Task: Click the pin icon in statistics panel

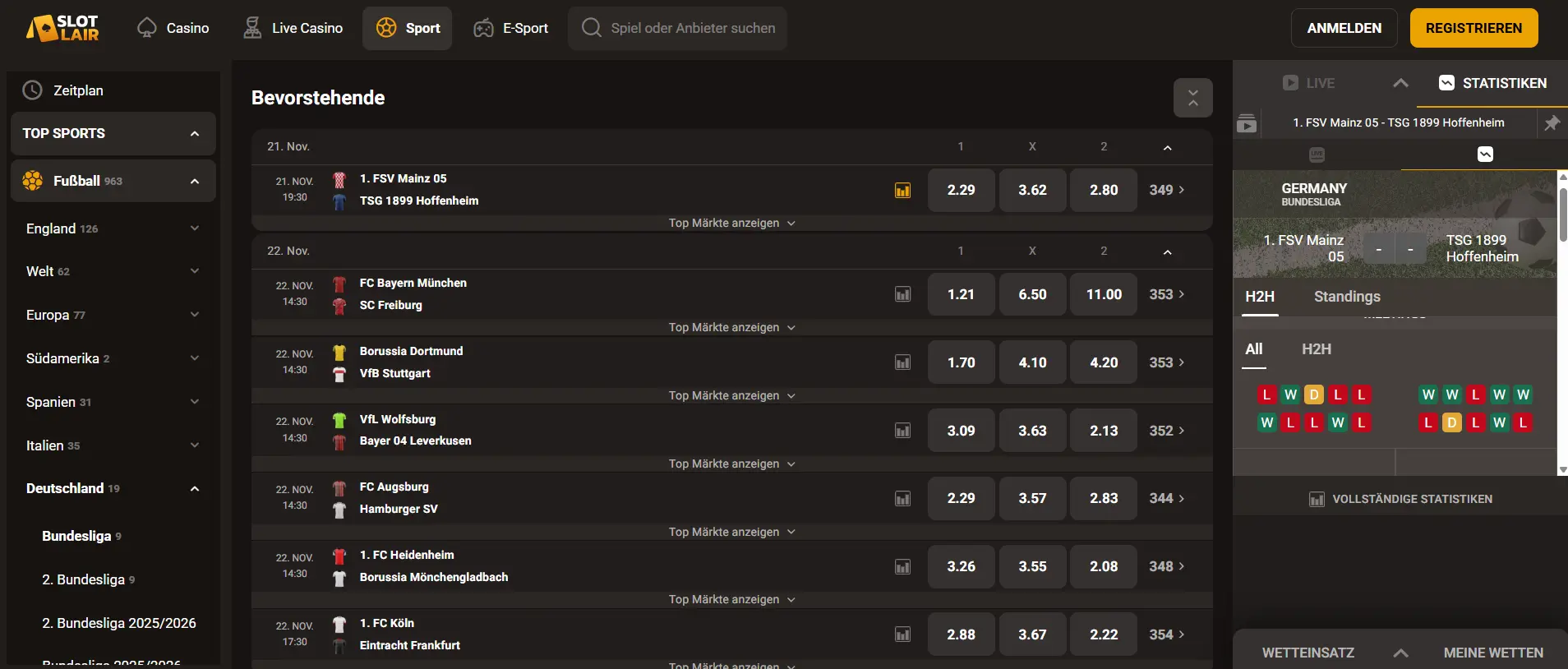Action: click(x=1552, y=123)
